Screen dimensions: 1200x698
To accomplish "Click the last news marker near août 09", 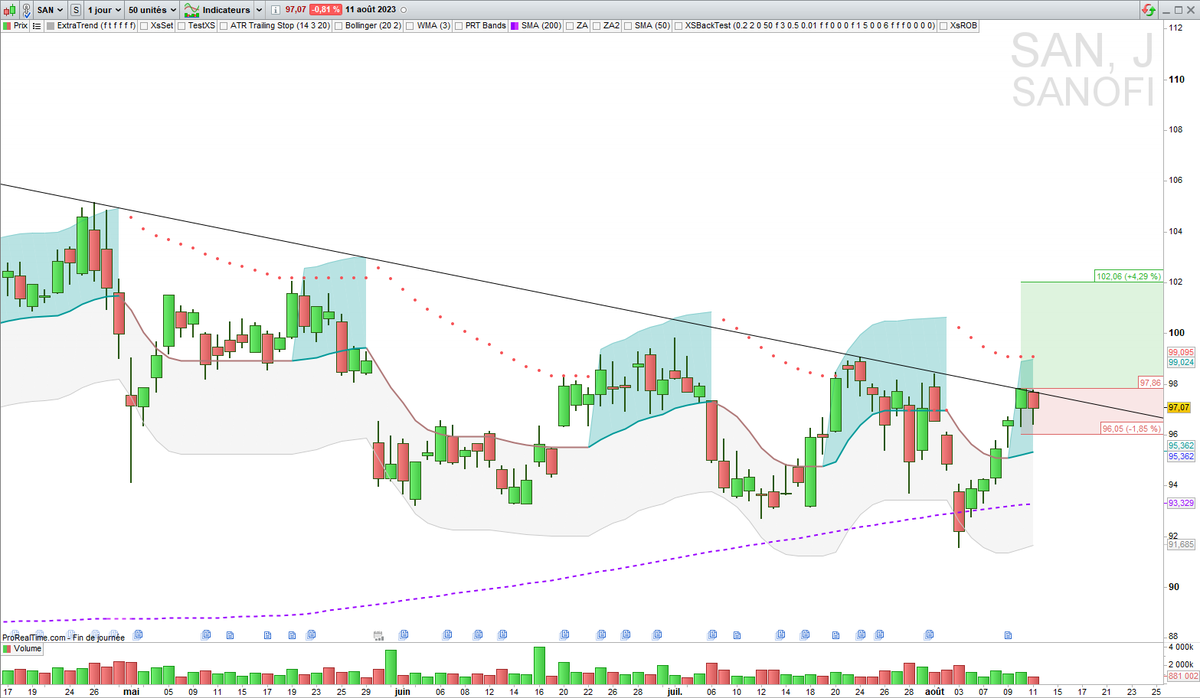I will (x=1008, y=634).
